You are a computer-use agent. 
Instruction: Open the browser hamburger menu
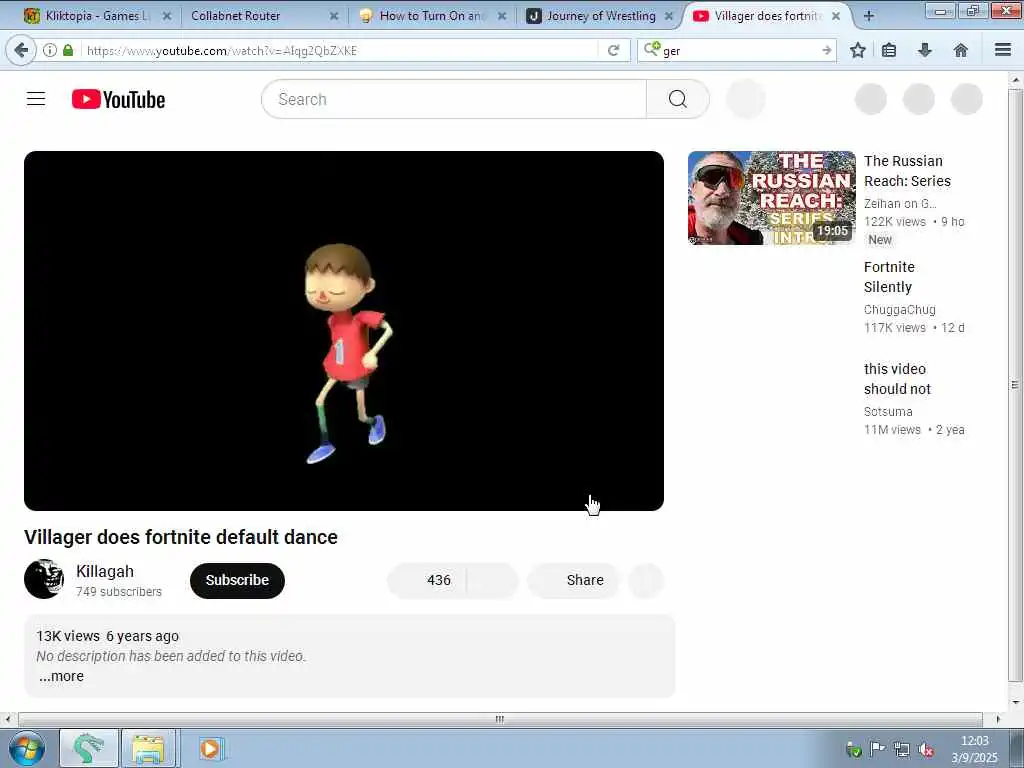coord(1003,50)
